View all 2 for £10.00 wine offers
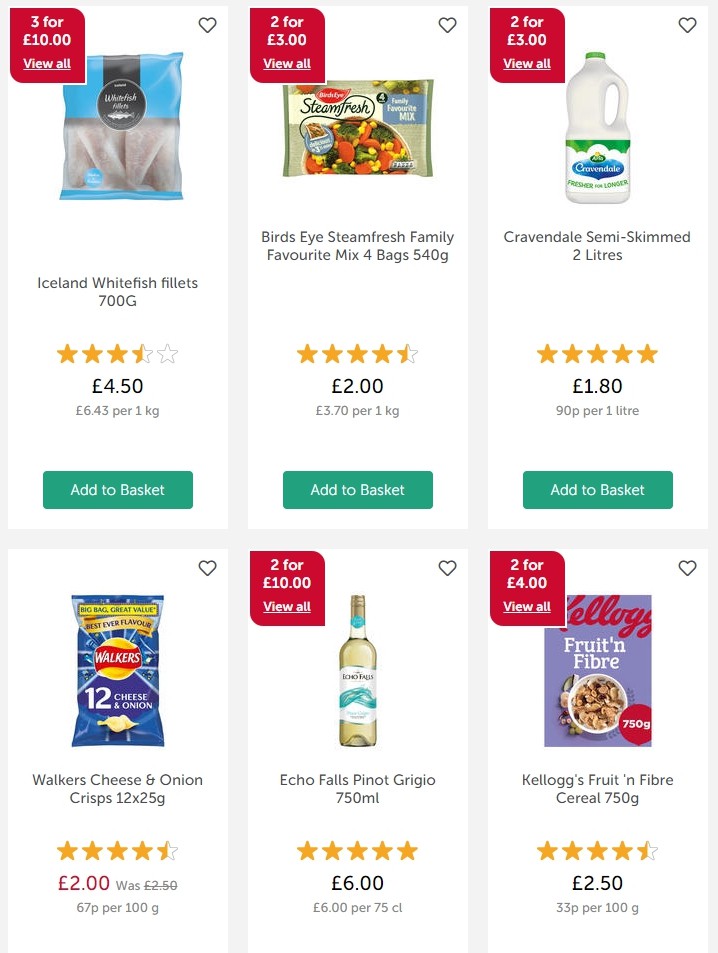Screen dimensions: 718x953 [x=287, y=607]
